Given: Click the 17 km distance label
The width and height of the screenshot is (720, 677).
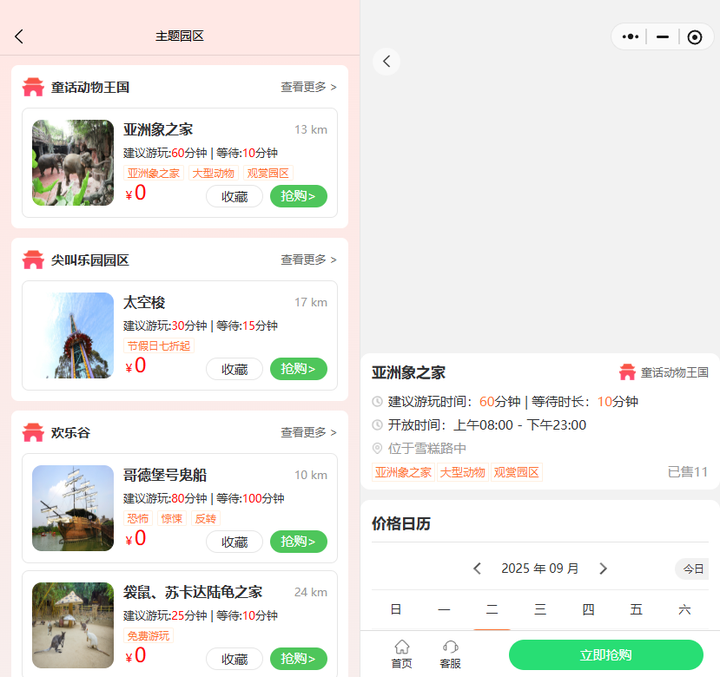Looking at the screenshot, I should click(311, 303).
